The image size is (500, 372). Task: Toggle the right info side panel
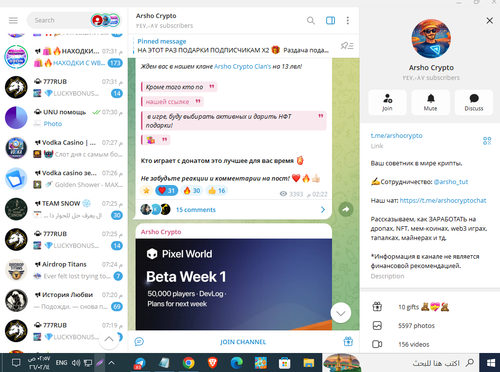[330, 21]
